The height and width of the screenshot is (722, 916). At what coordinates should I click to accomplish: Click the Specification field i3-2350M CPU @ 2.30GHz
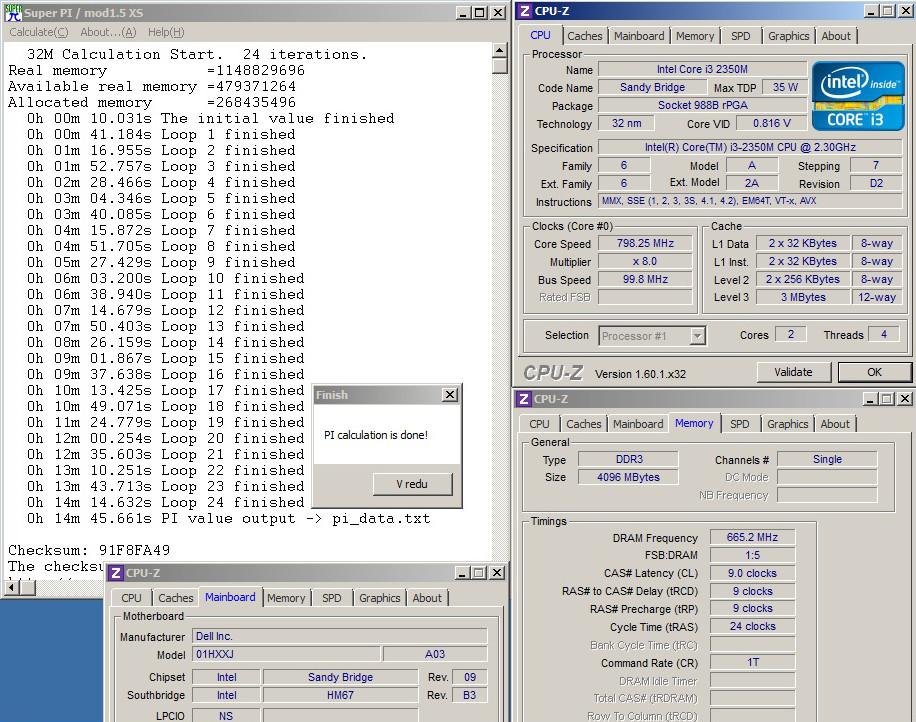click(x=750, y=148)
